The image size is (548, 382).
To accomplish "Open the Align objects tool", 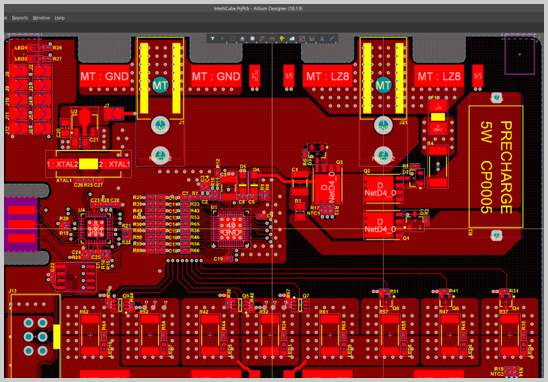I will [x=242, y=39].
